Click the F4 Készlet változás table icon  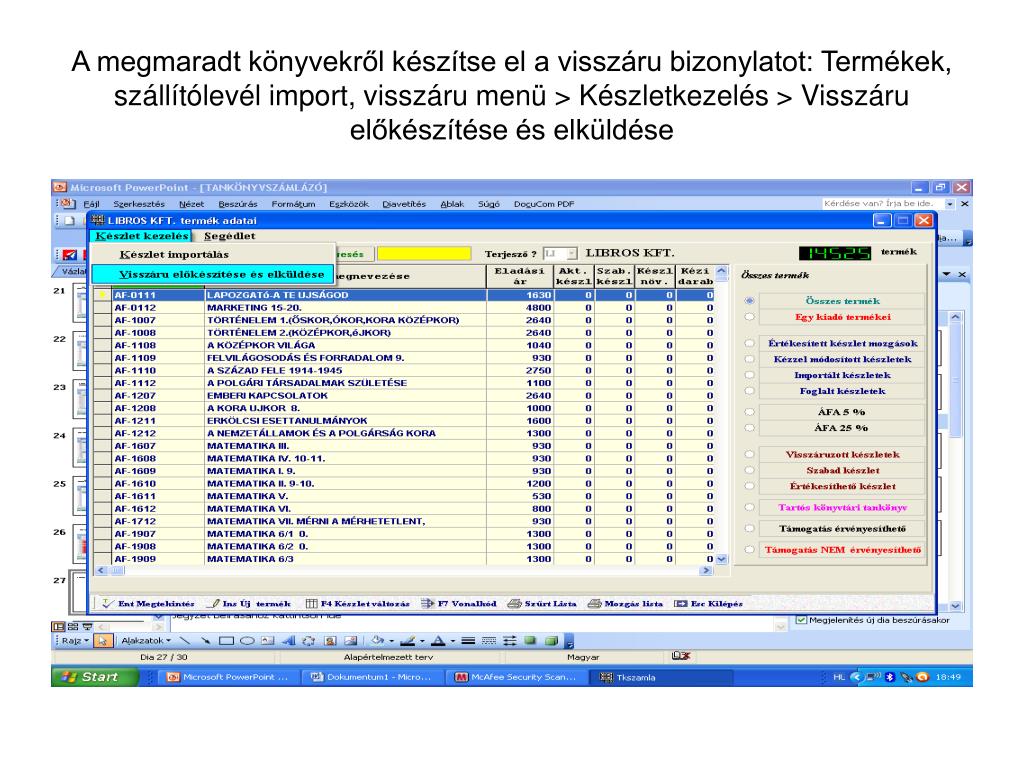(x=312, y=603)
